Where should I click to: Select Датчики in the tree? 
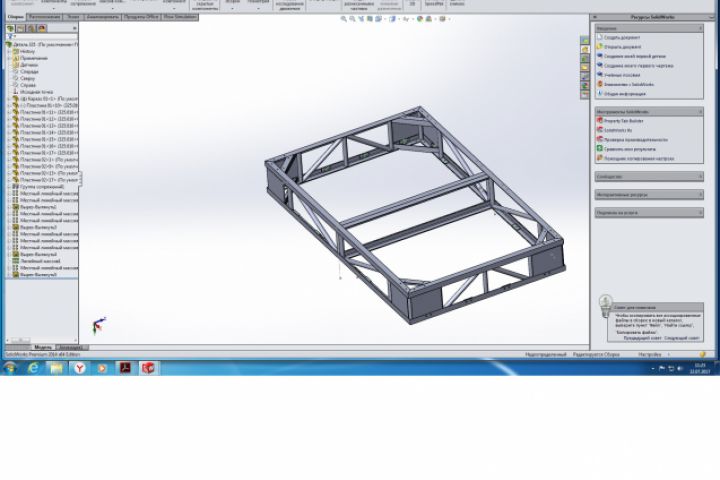coord(29,65)
